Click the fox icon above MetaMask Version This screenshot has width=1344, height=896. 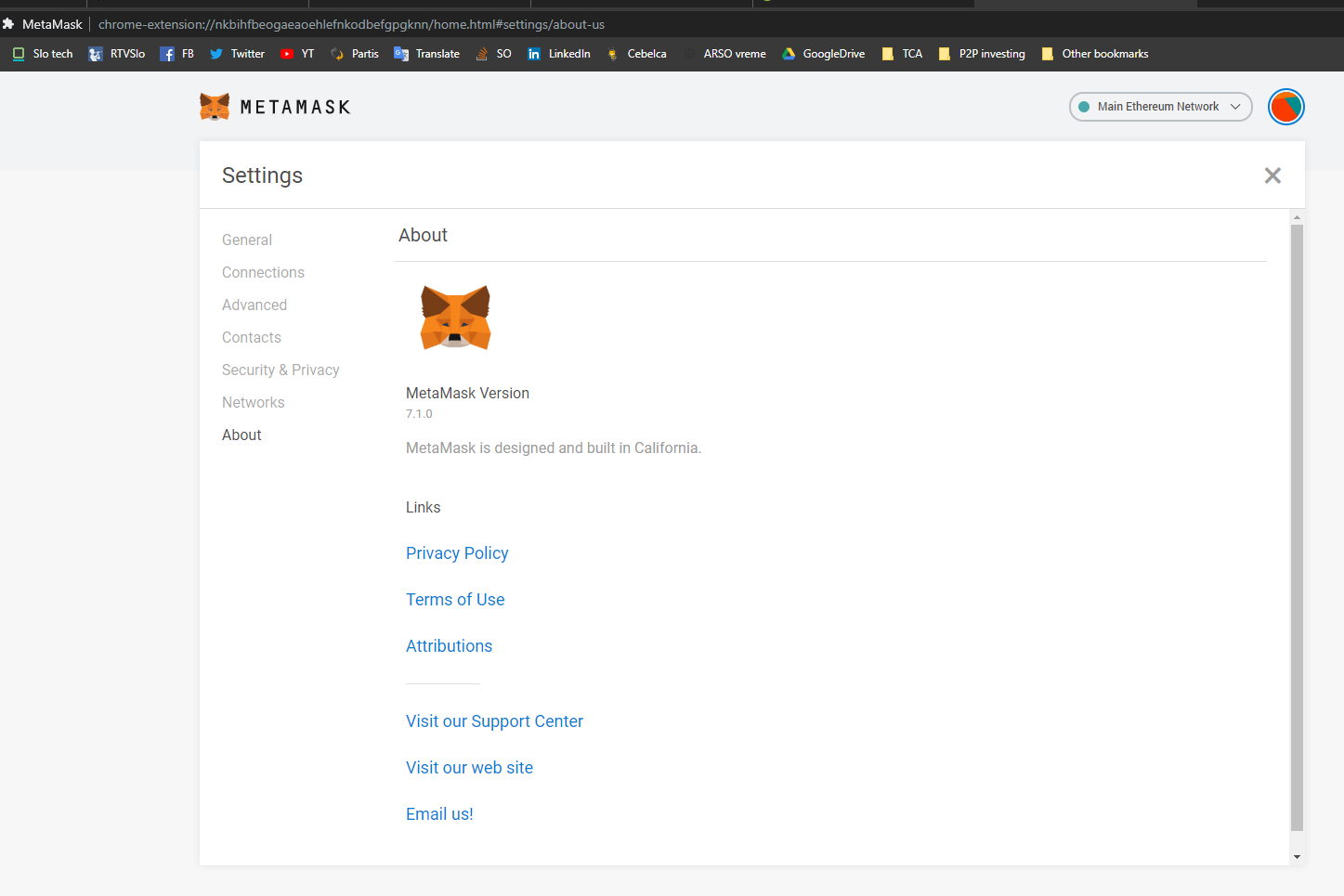pos(454,318)
